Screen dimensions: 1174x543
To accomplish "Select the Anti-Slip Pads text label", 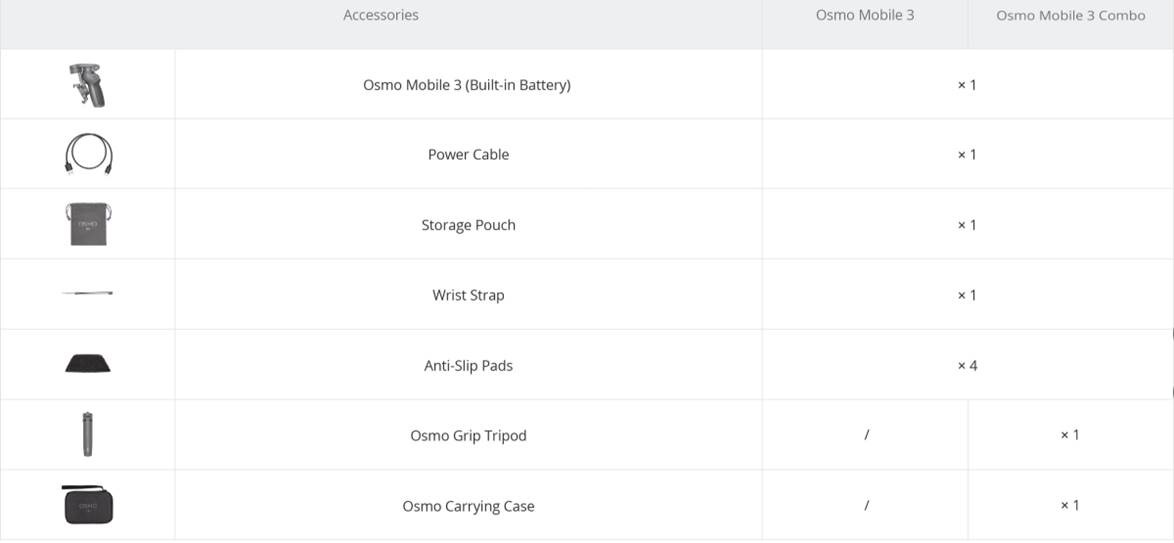I will coord(468,366).
